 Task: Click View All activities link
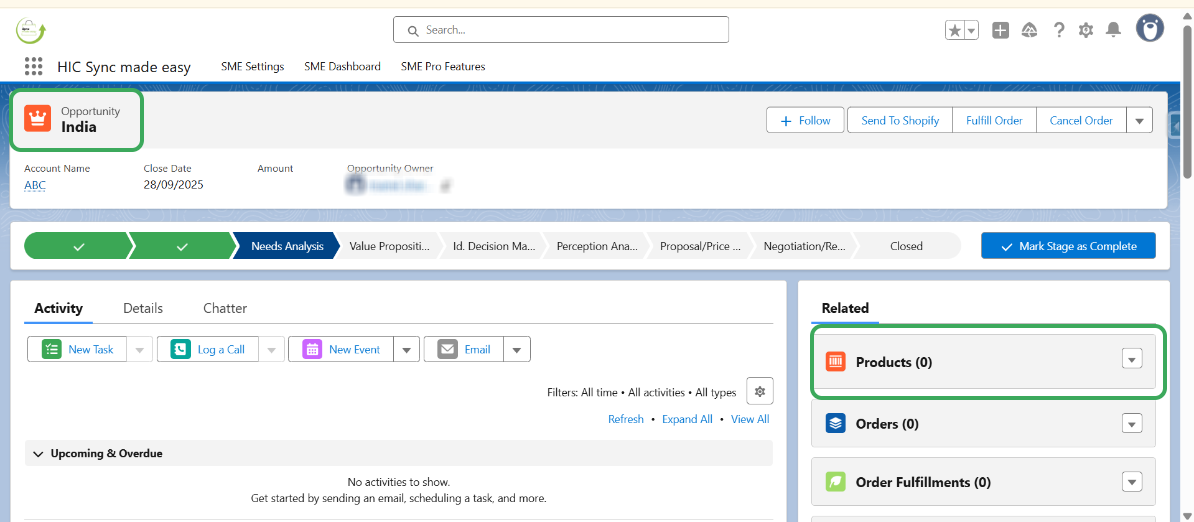(x=750, y=419)
